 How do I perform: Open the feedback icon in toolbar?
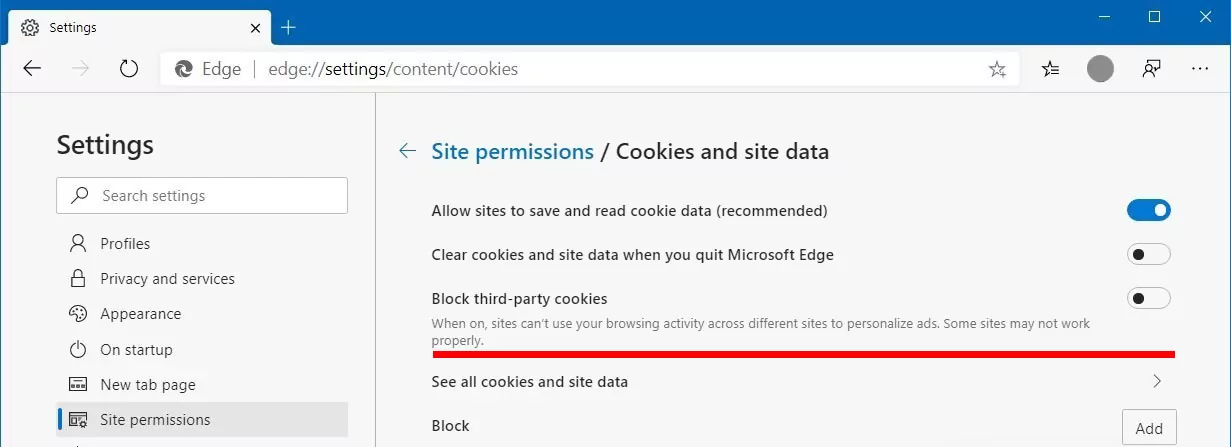(1151, 69)
